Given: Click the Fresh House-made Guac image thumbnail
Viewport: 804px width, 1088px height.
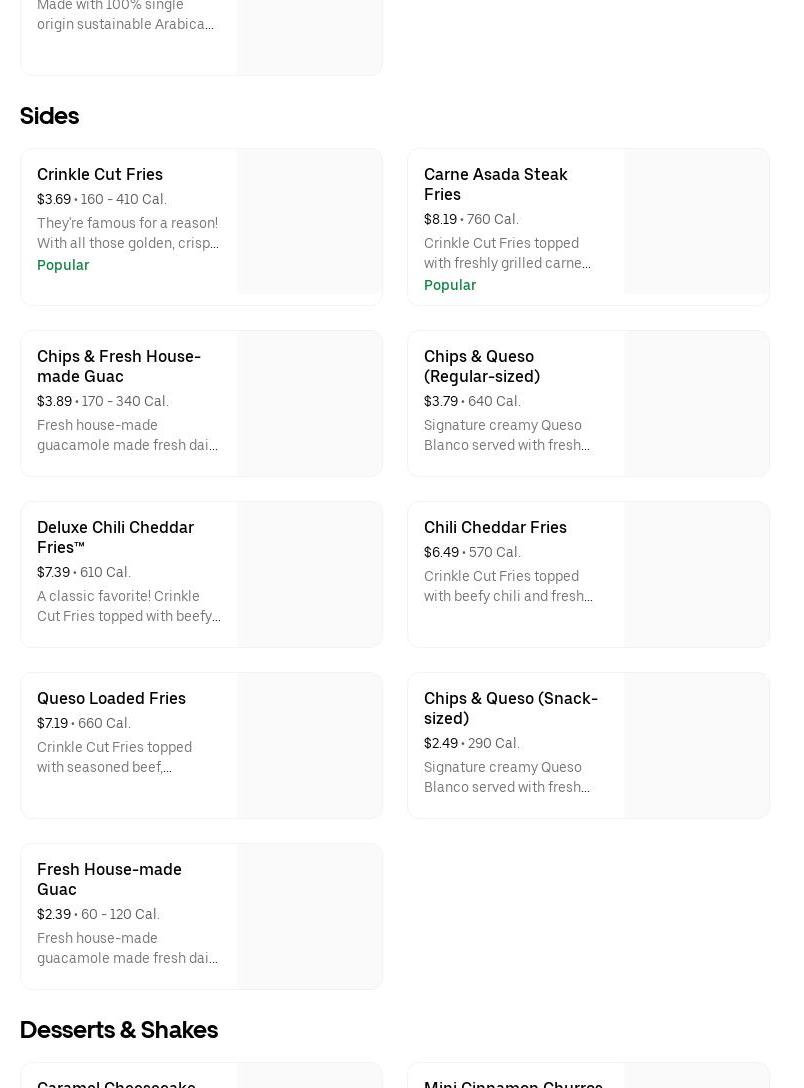Looking at the screenshot, I should click(310, 917).
